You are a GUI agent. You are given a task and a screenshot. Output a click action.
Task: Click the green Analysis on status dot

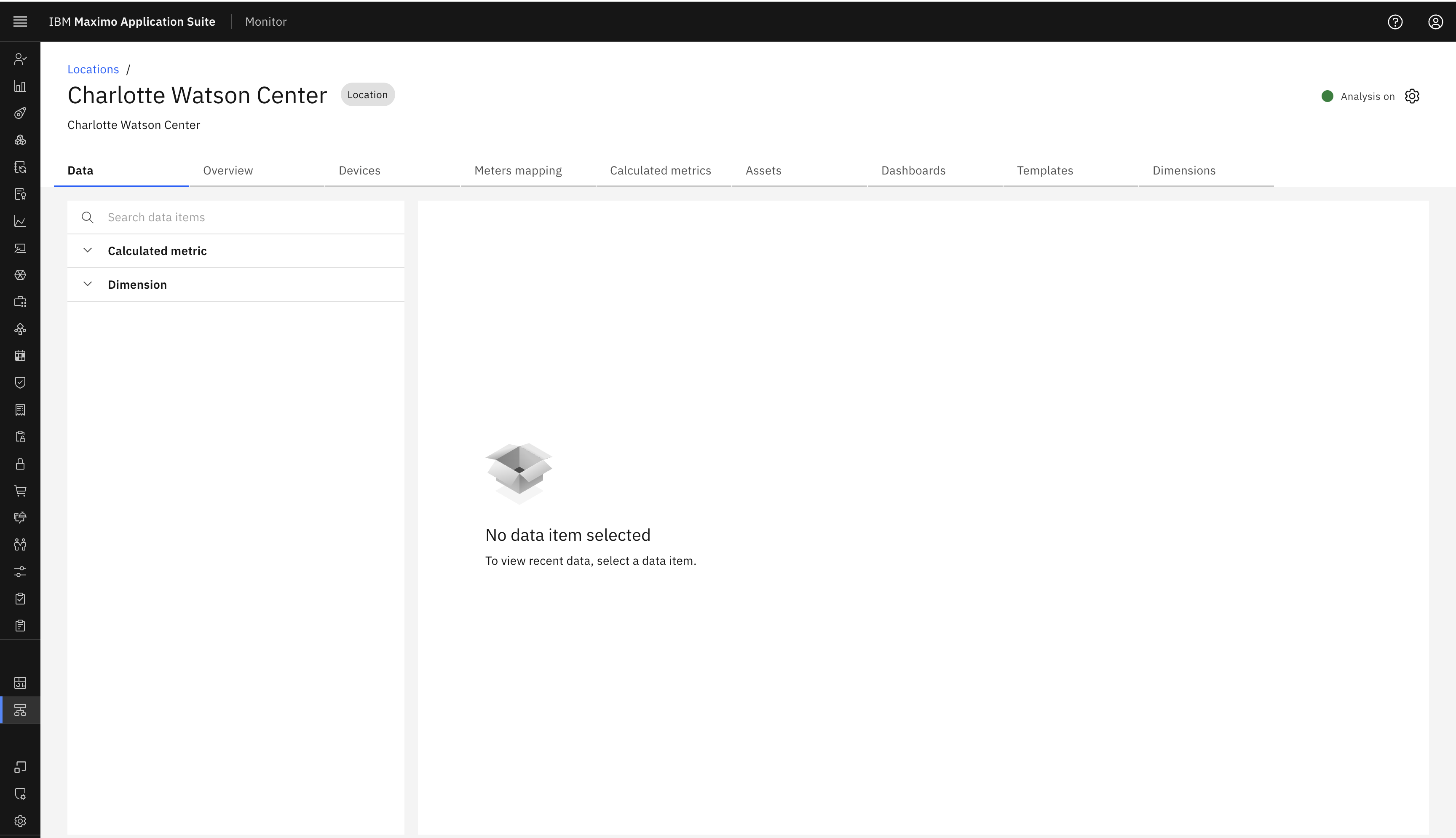point(1327,96)
